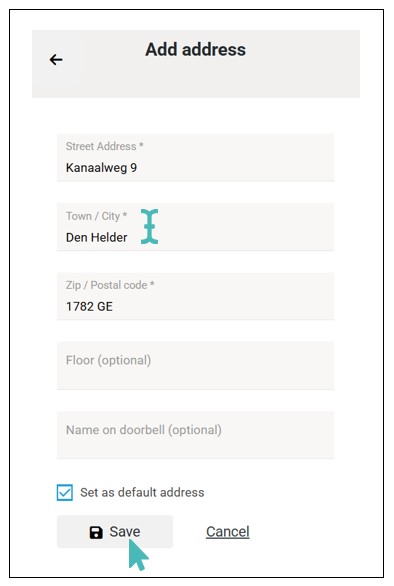Click the word 'Save' on the button

pyautogui.click(x=125, y=531)
